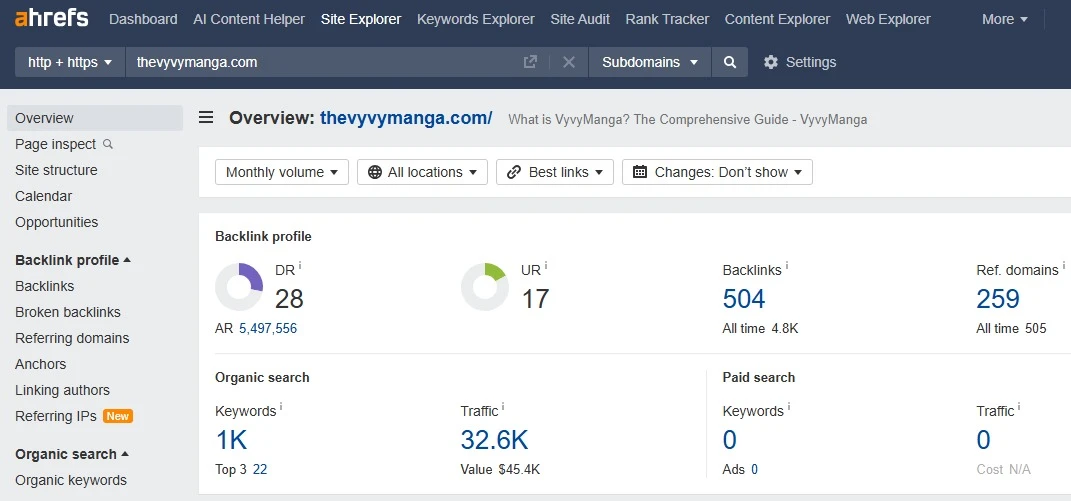Open Linking authors in sidebar
Screen dimensions: 1071x501
click(62, 390)
